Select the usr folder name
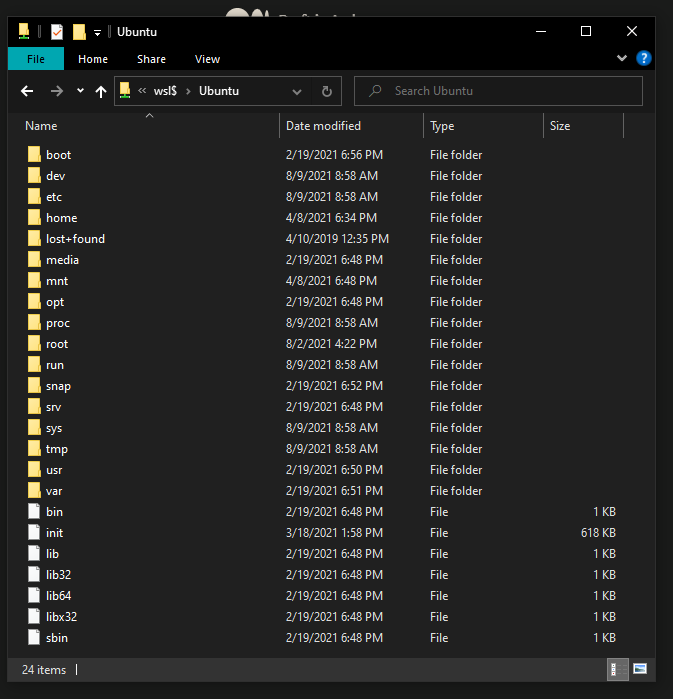 (54, 470)
